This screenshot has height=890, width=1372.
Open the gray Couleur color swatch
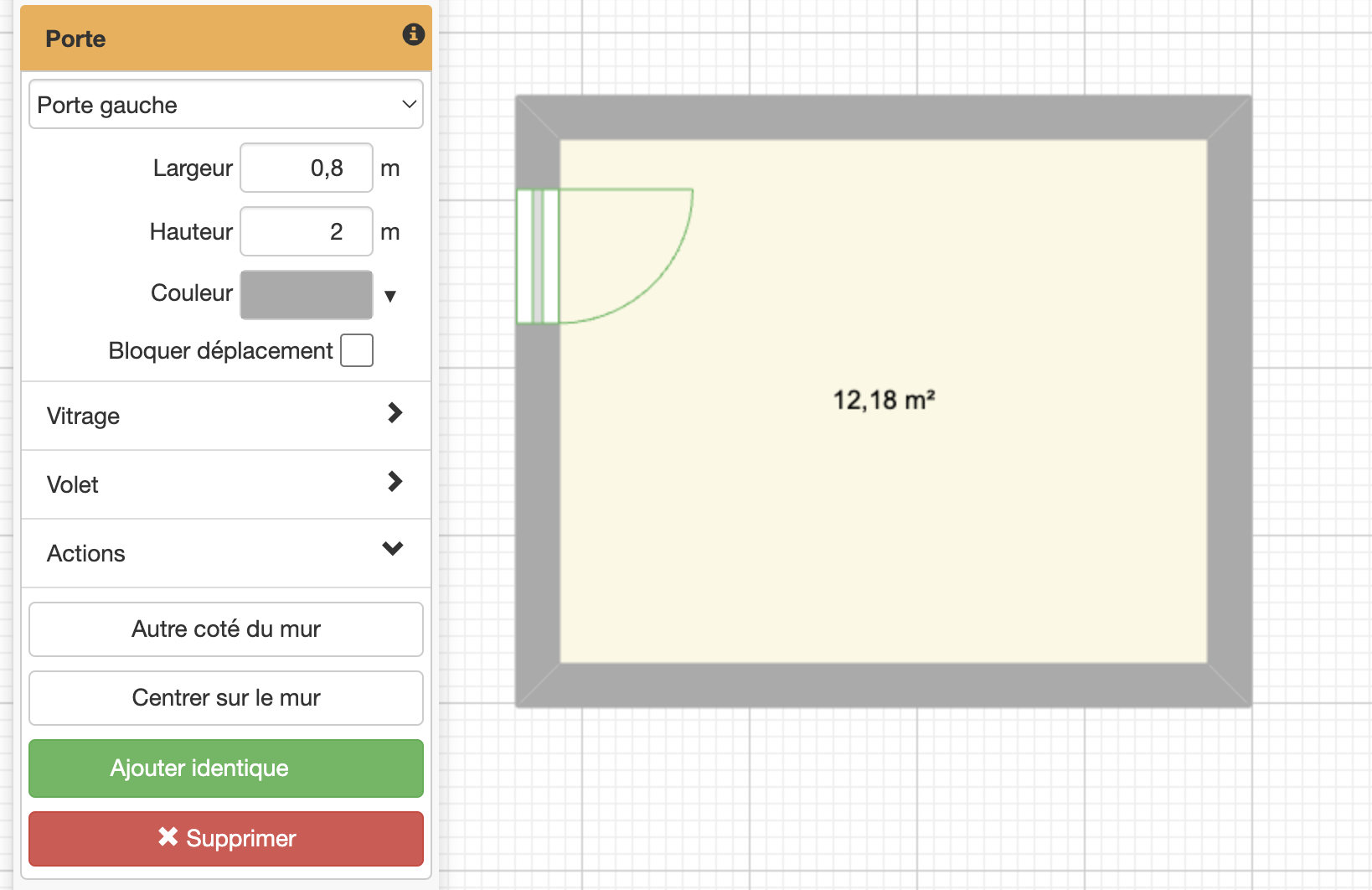306,295
